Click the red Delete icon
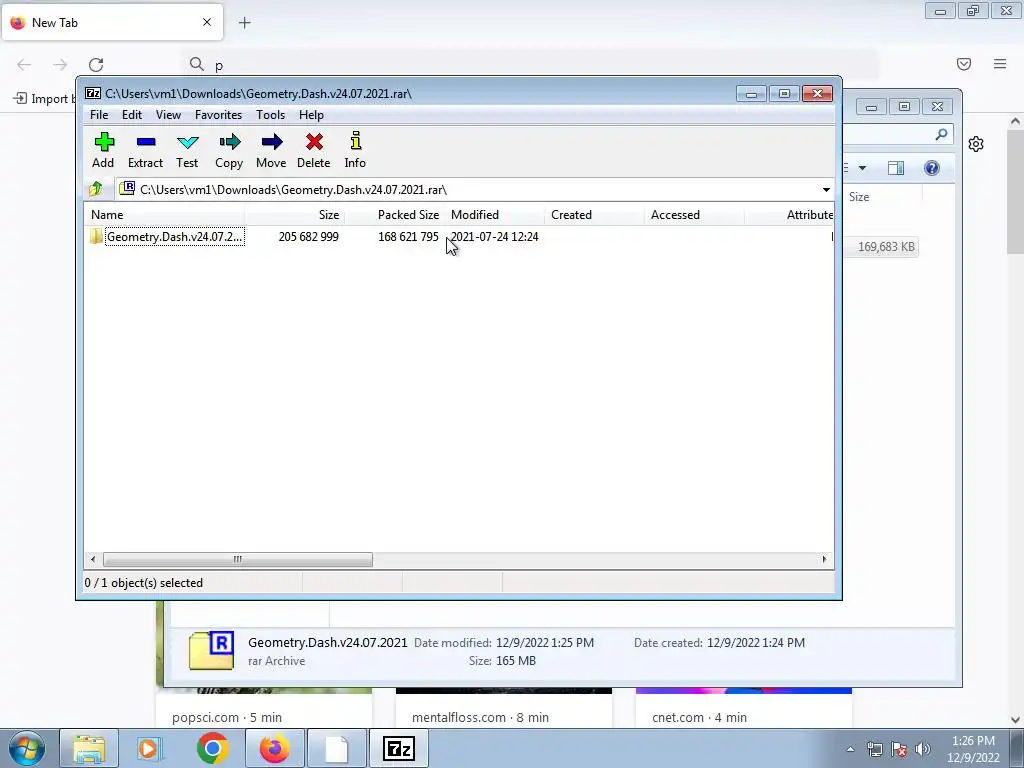This screenshot has height=768, width=1024. click(313, 150)
